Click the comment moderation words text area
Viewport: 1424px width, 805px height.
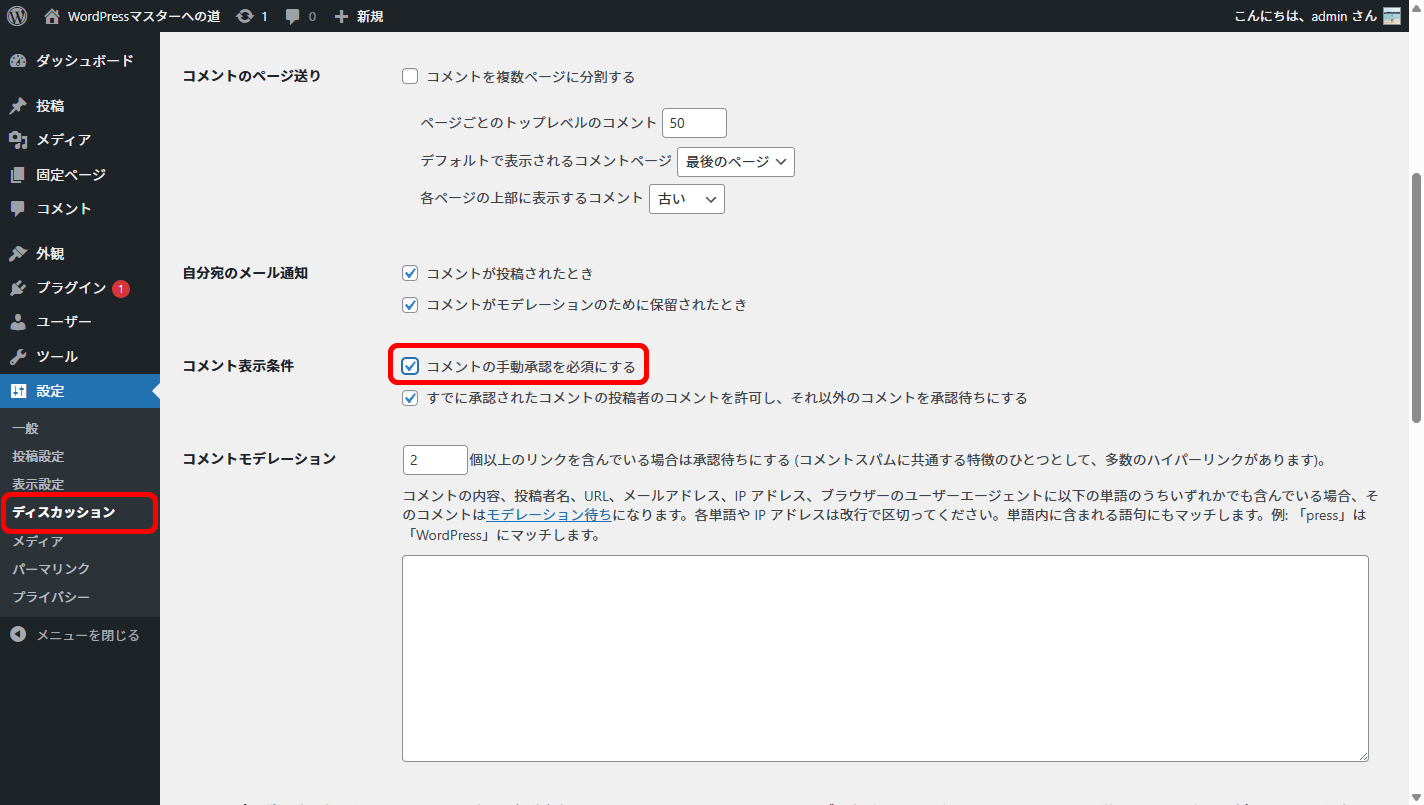[884, 658]
